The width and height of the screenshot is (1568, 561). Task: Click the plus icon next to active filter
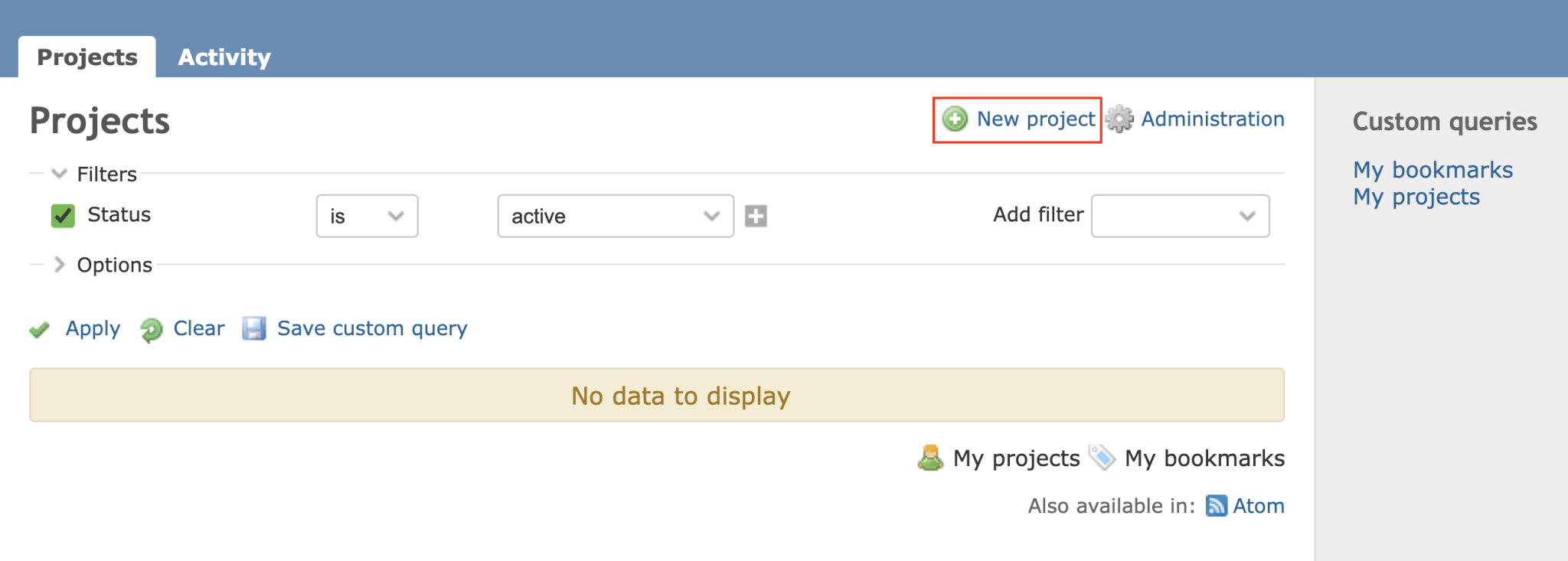(x=756, y=217)
